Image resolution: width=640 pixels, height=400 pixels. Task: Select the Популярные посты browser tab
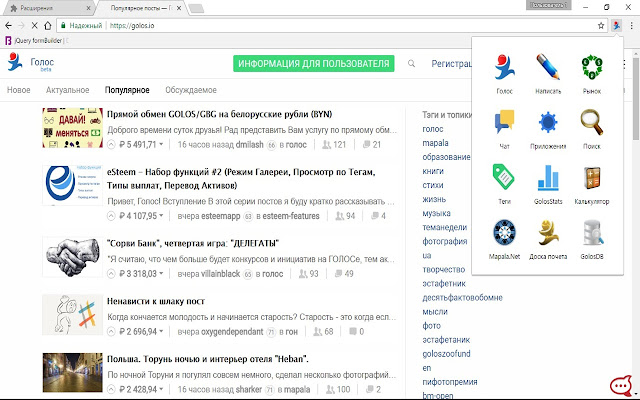point(143,8)
